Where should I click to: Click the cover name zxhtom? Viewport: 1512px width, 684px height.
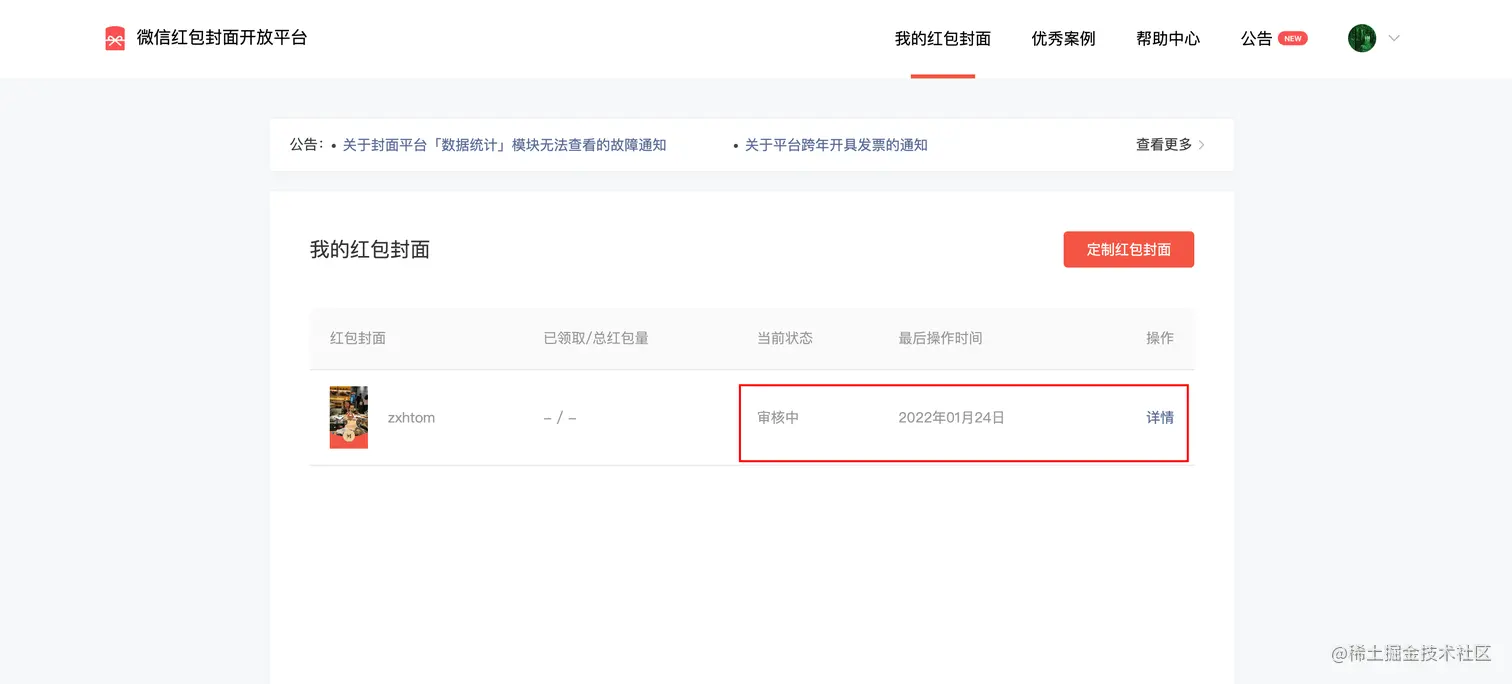click(x=411, y=418)
